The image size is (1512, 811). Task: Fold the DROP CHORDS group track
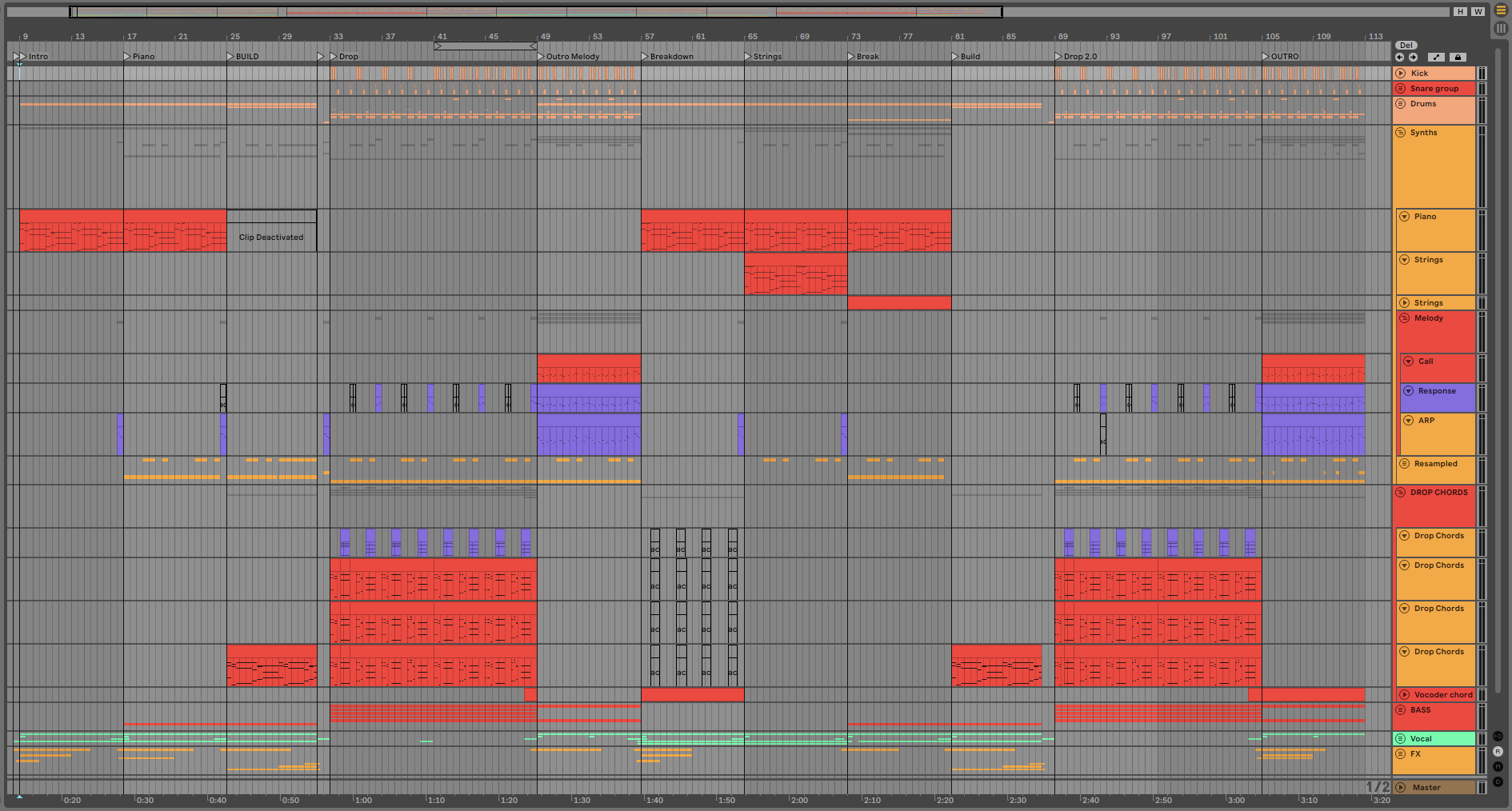(1401, 493)
